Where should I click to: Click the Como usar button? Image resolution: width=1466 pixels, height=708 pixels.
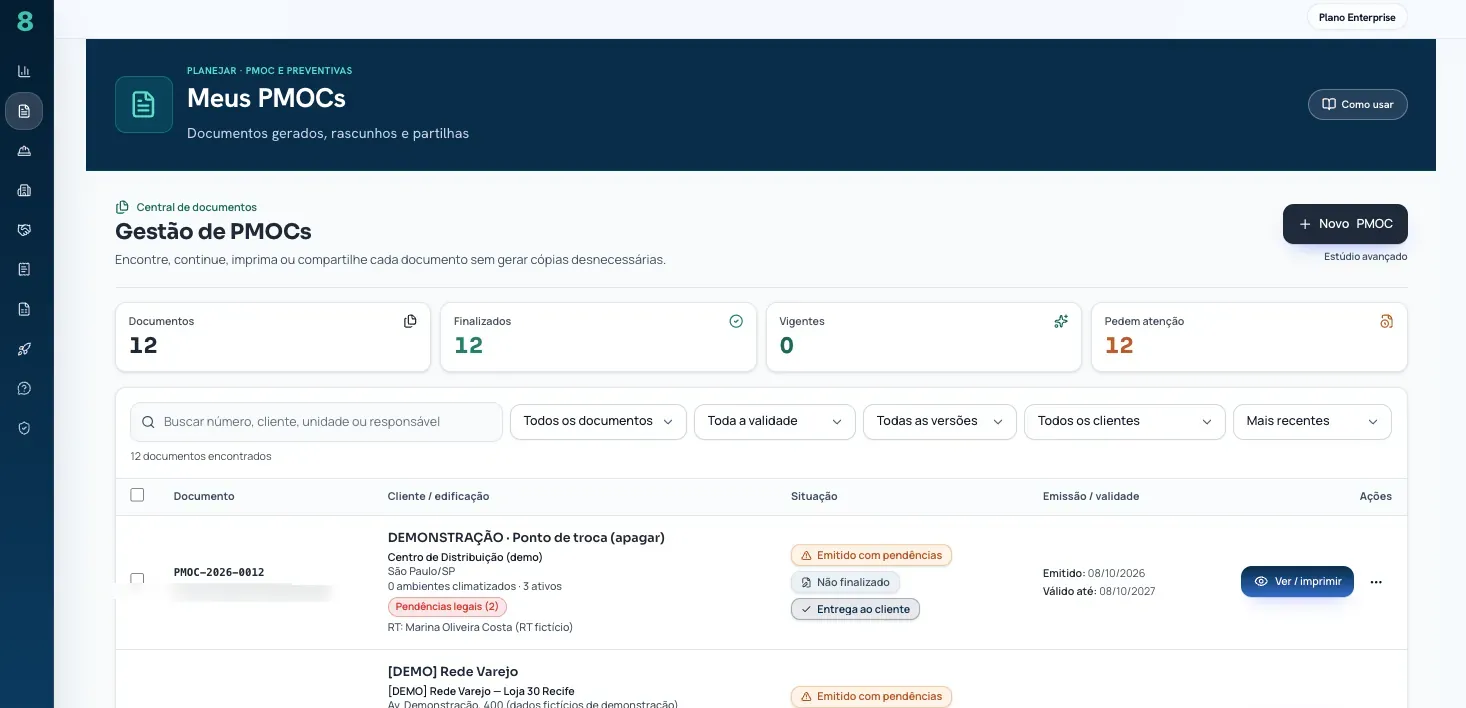pos(1358,104)
